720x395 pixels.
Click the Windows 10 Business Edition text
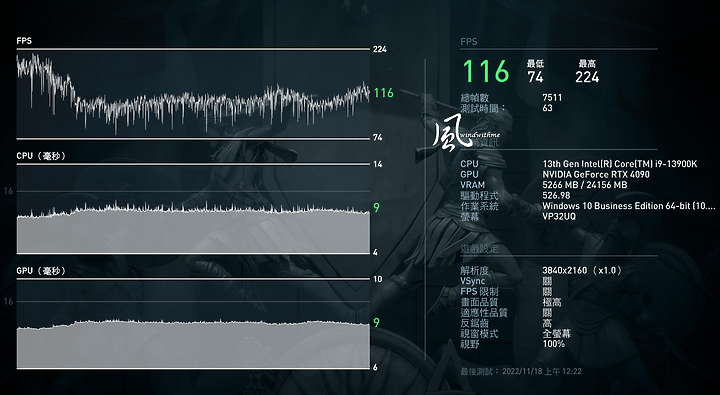point(629,206)
